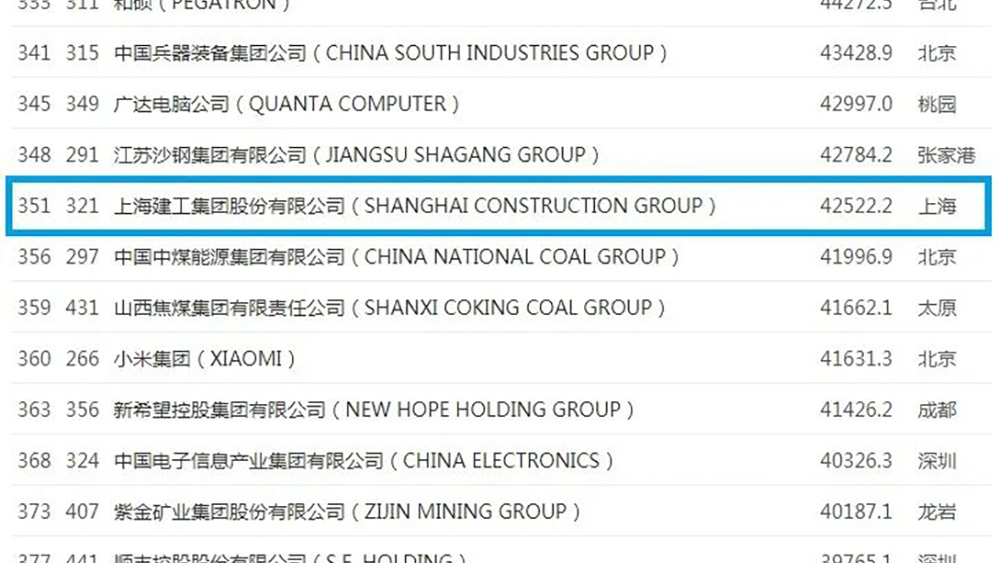Viewport: 1000px width, 563px height.
Task: Click the revenue value 43428.9
Action: [x=855, y=53]
